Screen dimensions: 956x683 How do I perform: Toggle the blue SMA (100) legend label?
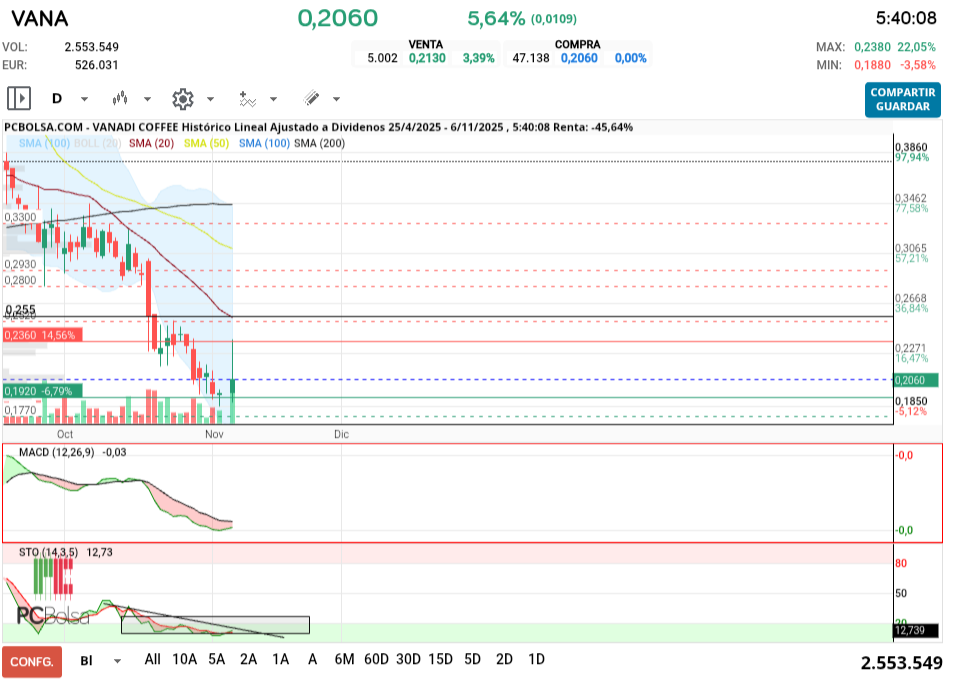[x=264, y=143]
